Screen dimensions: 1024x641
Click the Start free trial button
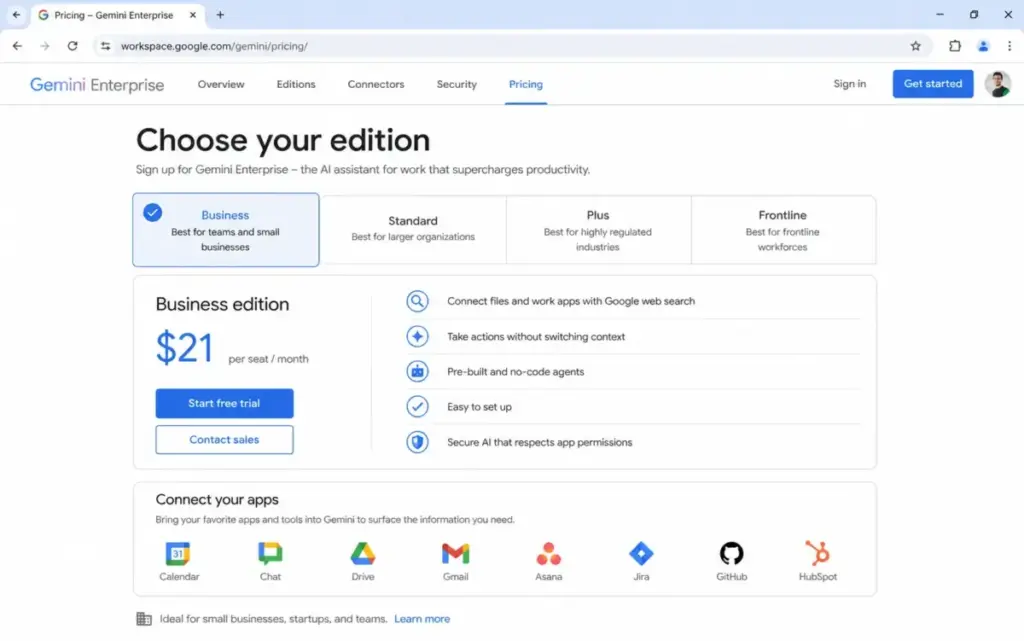point(224,403)
